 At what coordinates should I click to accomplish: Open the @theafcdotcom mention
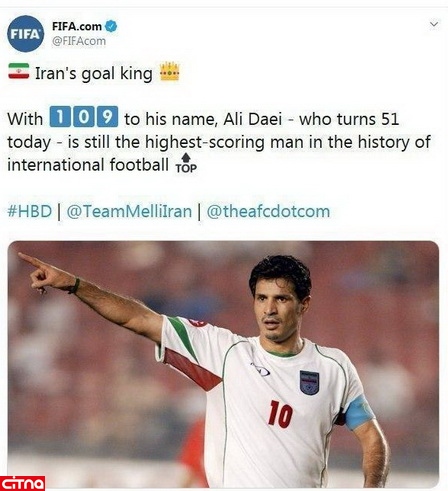point(268,211)
